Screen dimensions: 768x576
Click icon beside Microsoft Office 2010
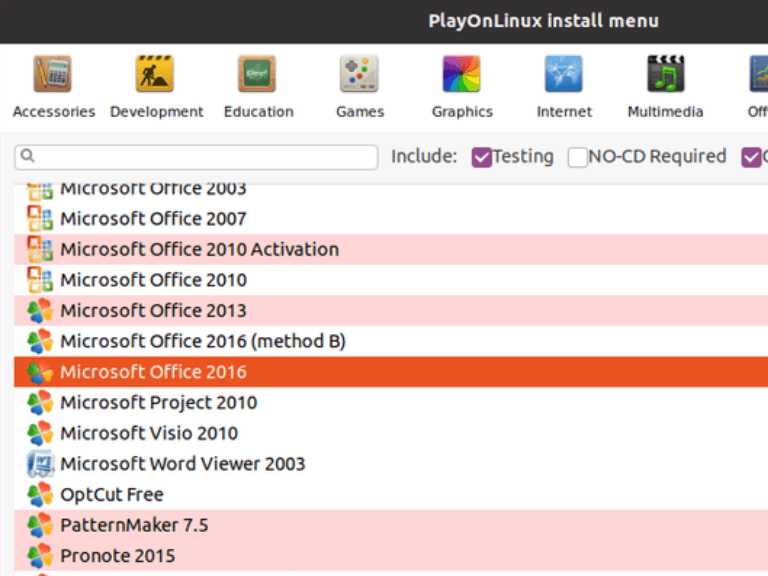click(x=40, y=280)
